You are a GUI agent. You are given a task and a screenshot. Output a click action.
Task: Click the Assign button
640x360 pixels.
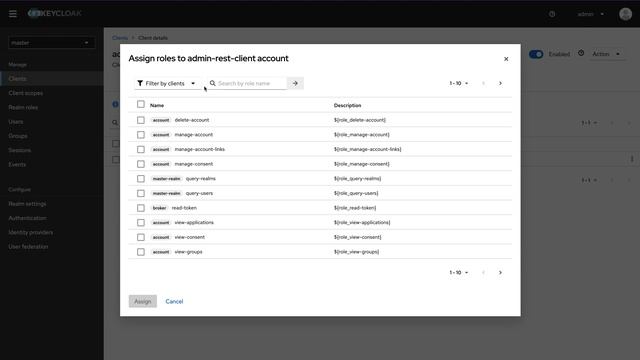tap(143, 301)
